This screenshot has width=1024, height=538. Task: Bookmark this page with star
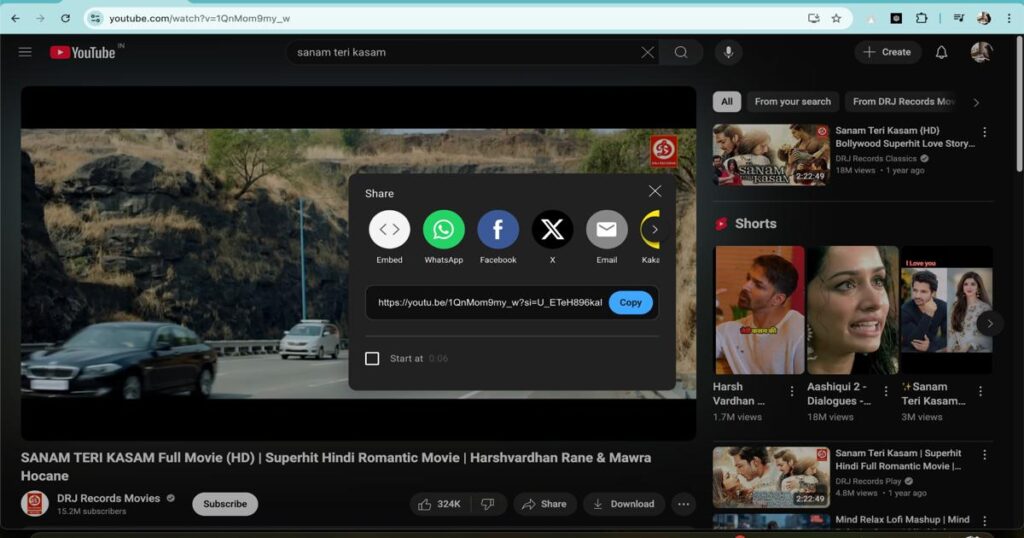click(836, 18)
